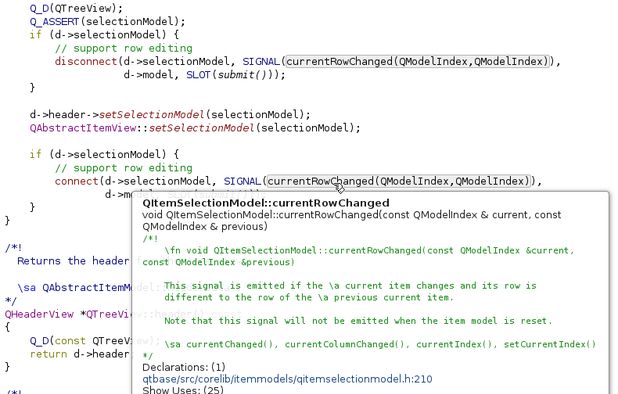Click the disconnect function name
The image size is (618, 394).
click(86, 61)
